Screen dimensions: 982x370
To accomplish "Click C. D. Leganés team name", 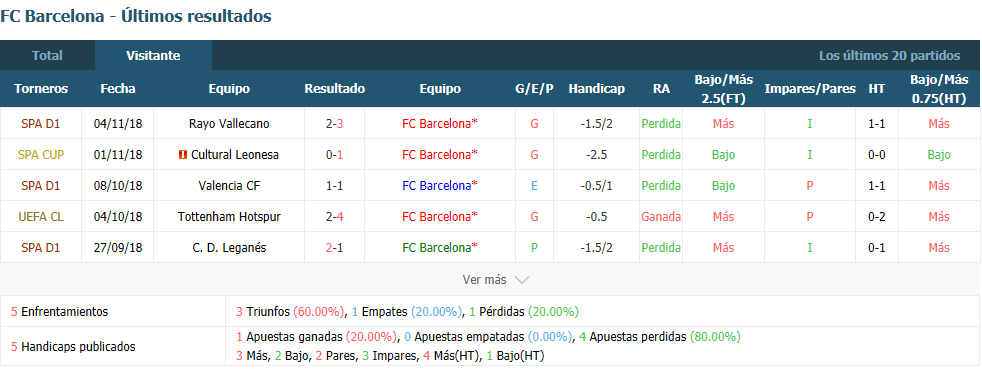I will point(229,247).
